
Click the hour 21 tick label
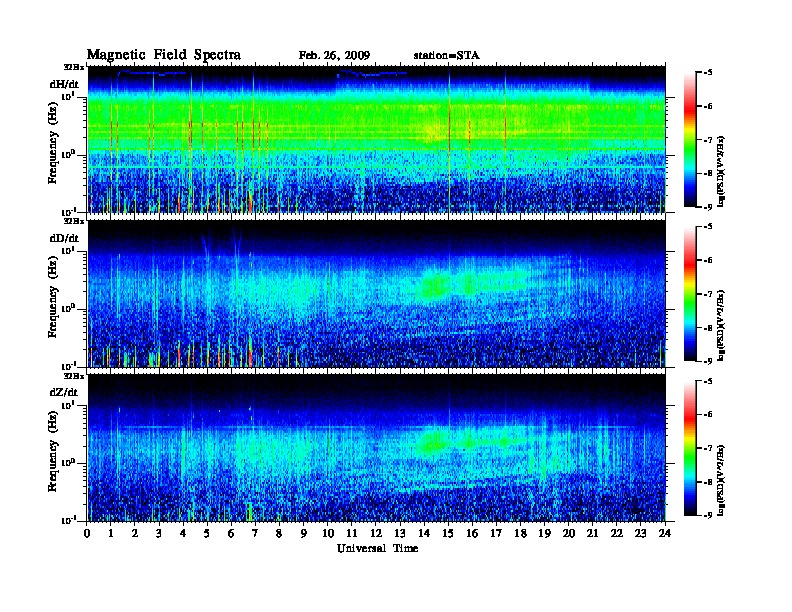pyautogui.click(x=592, y=533)
